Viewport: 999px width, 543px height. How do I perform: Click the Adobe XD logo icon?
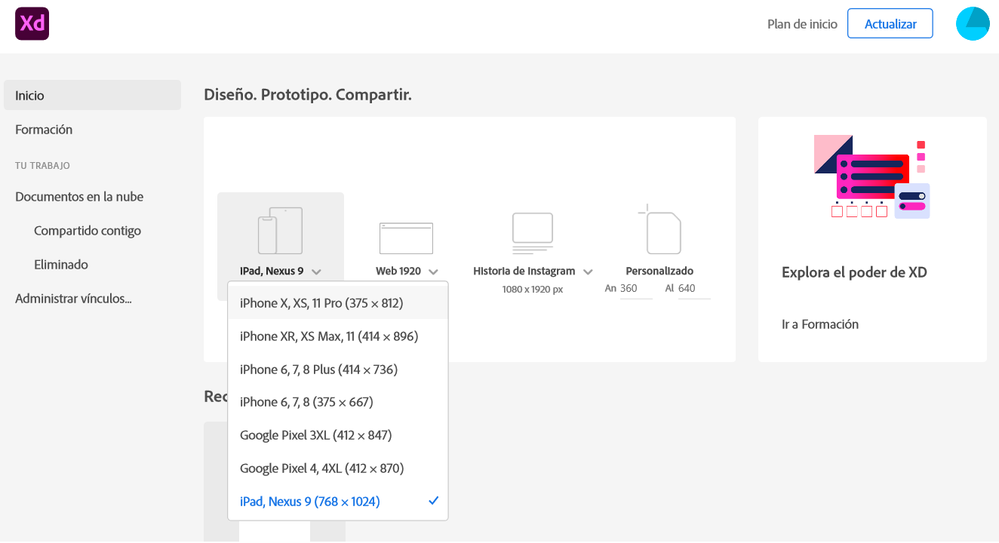pos(32,23)
